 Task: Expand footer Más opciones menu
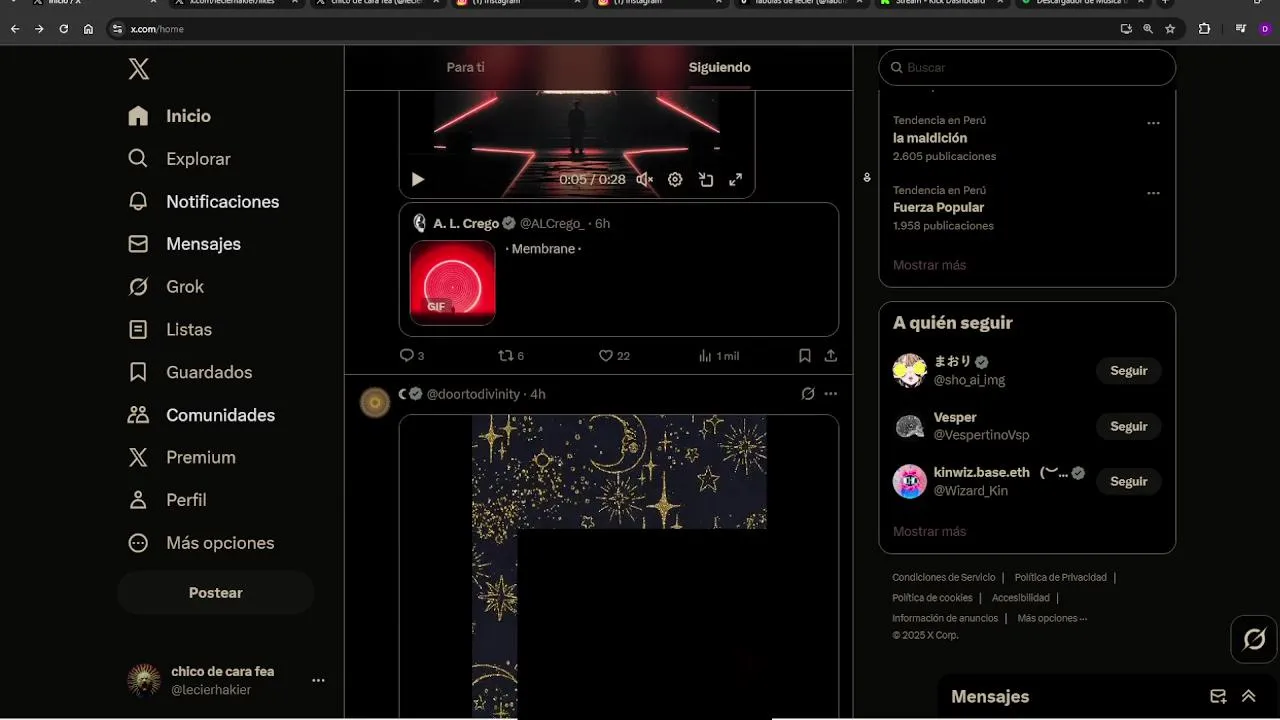1052,619
